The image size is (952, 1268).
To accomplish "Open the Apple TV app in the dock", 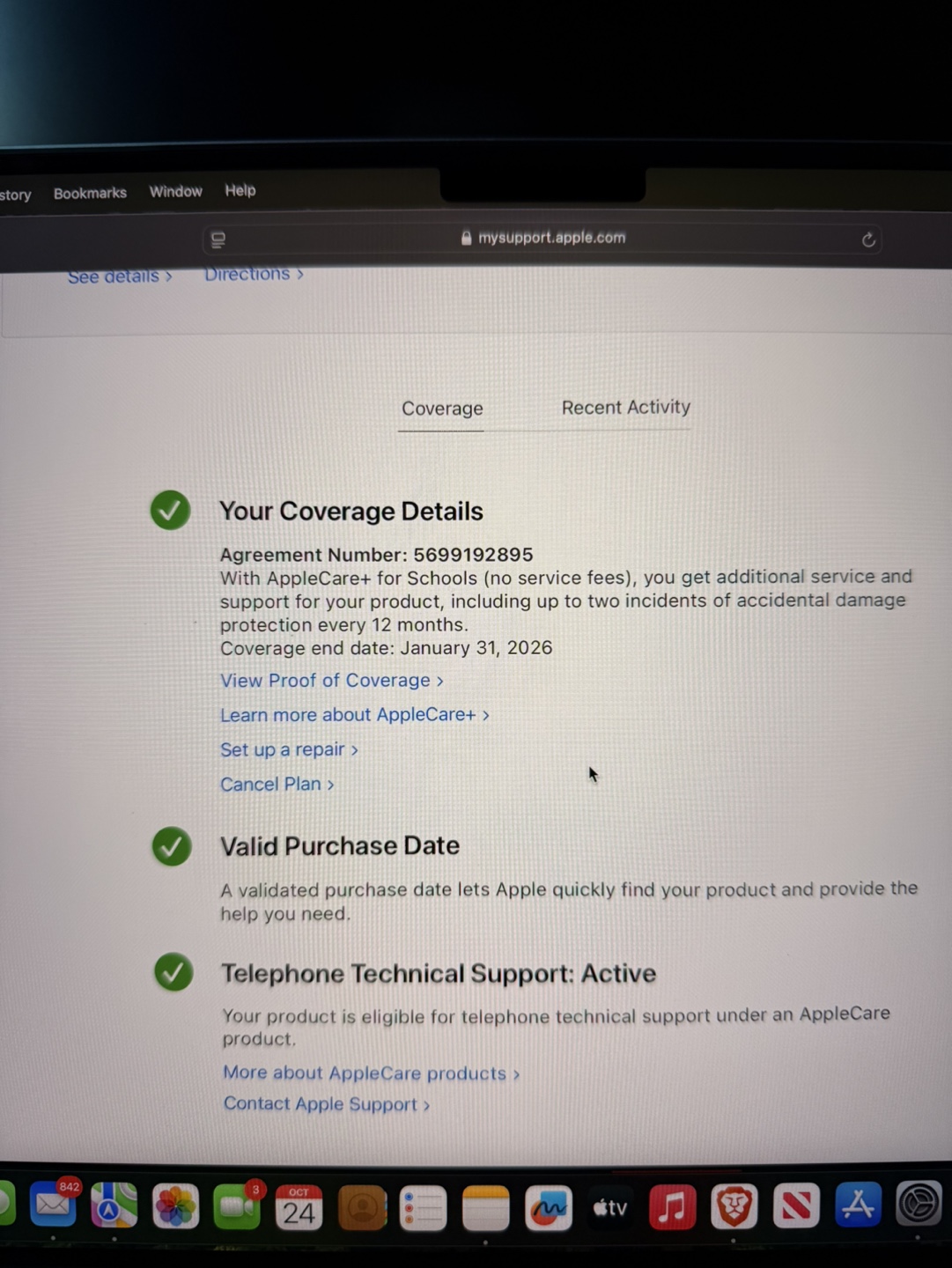I will pyautogui.click(x=609, y=1207).
